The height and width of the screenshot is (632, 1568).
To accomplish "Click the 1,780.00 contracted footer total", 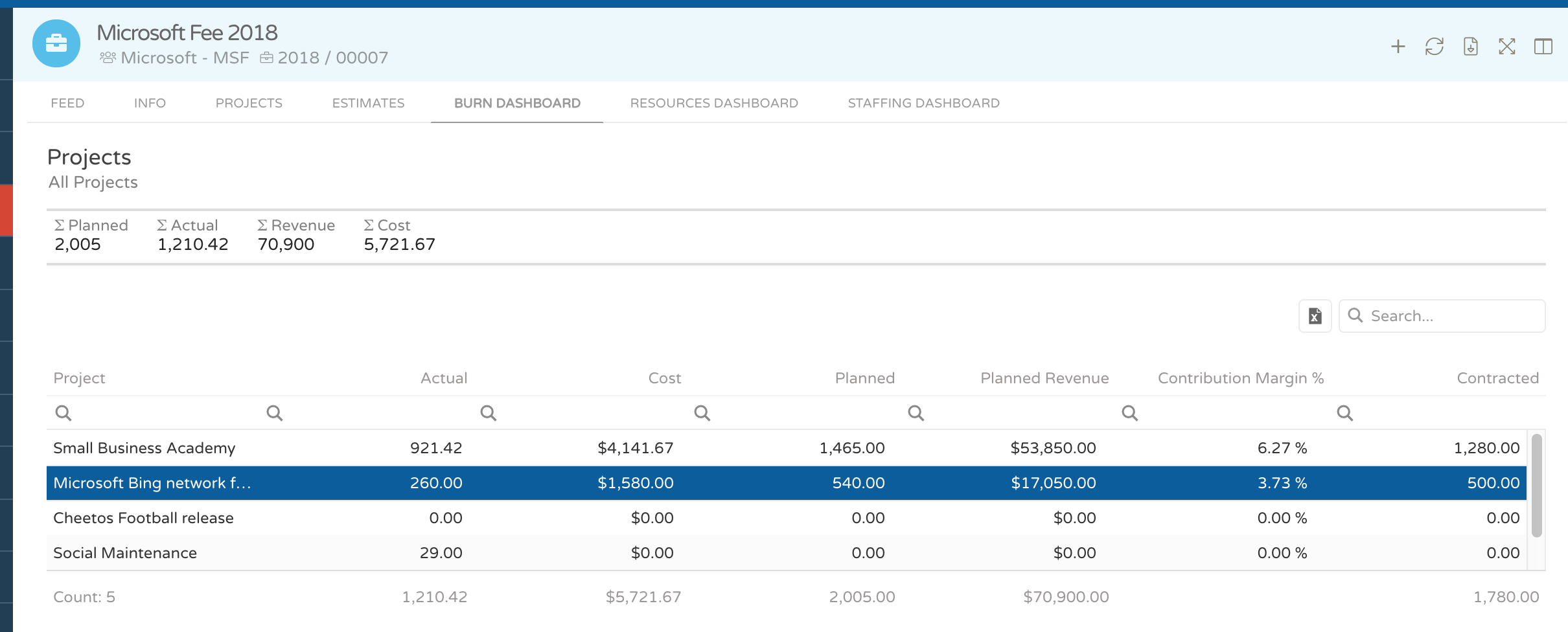I will pos(1506,597).
